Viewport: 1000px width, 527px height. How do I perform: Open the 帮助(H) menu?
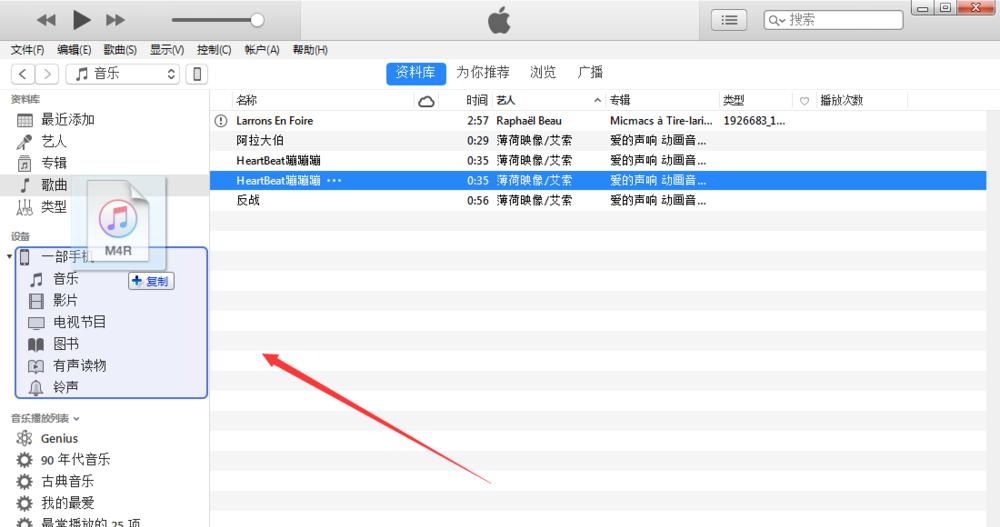310,50
